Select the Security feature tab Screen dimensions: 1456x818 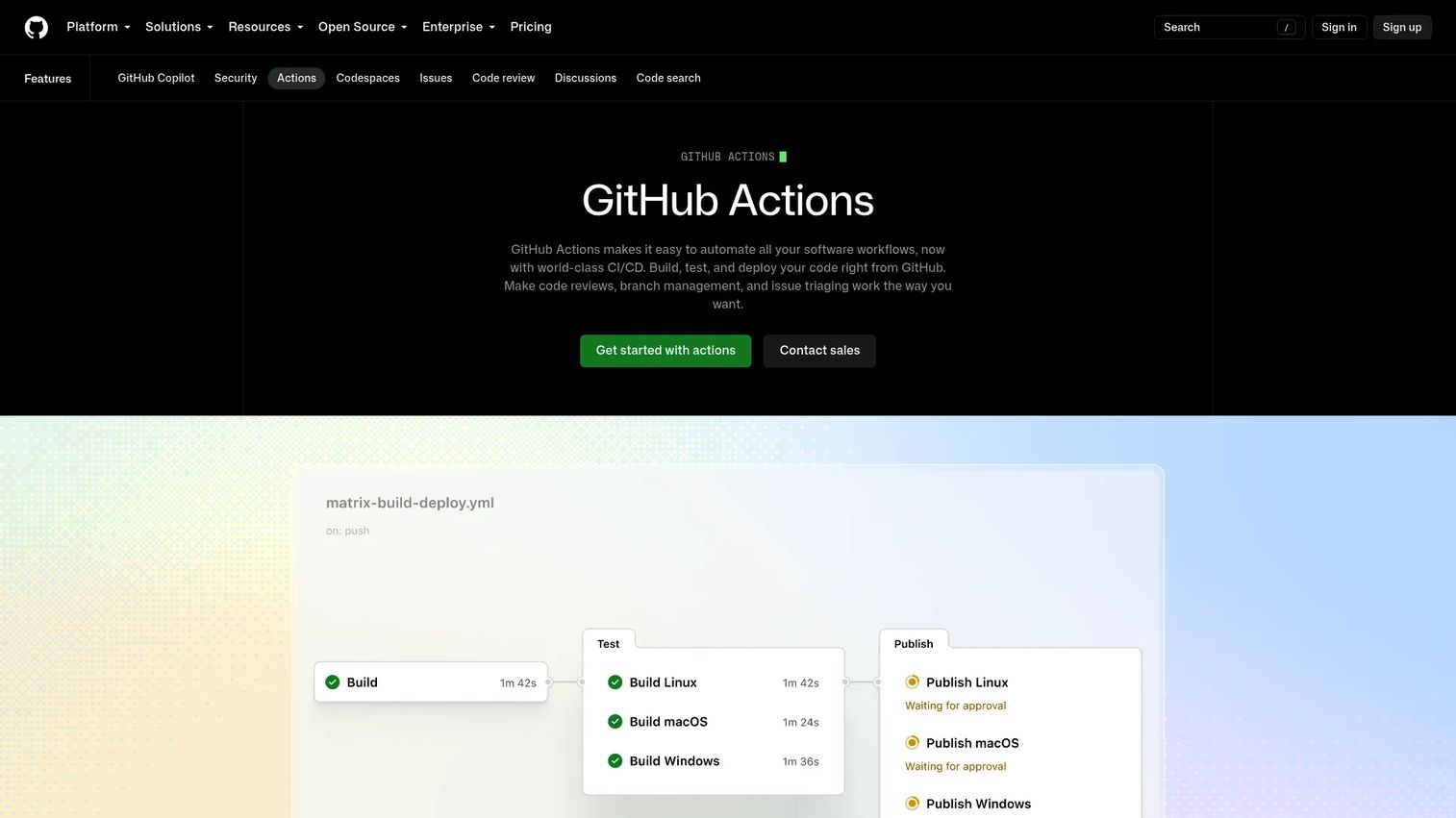coord(236,78)
